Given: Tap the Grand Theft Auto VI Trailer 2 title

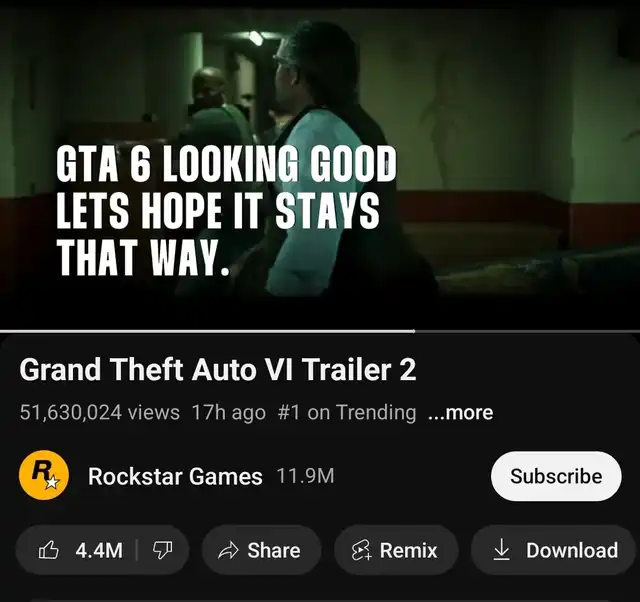Looking at the screenshot, I should coord(218,370).
